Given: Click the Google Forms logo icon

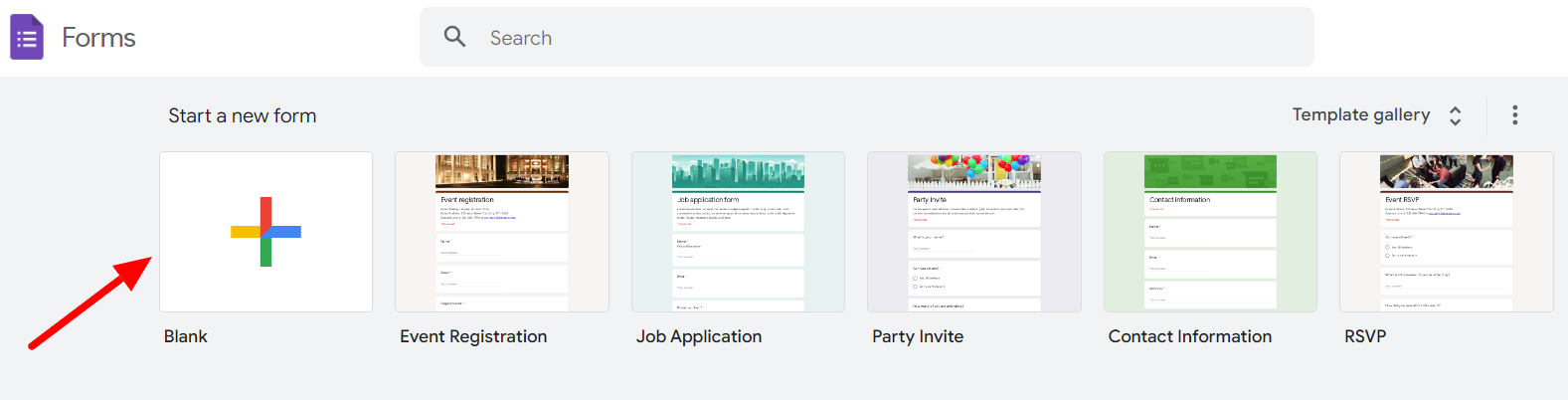Looking at the screenshot, I should click(27, 37).
